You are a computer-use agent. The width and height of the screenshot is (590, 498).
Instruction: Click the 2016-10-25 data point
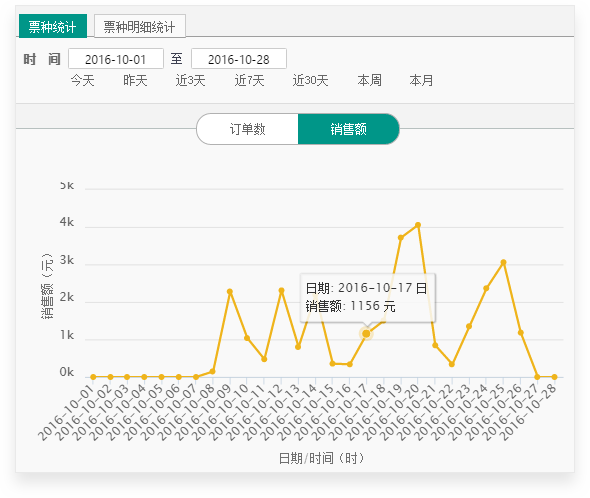tap(503, 262)
